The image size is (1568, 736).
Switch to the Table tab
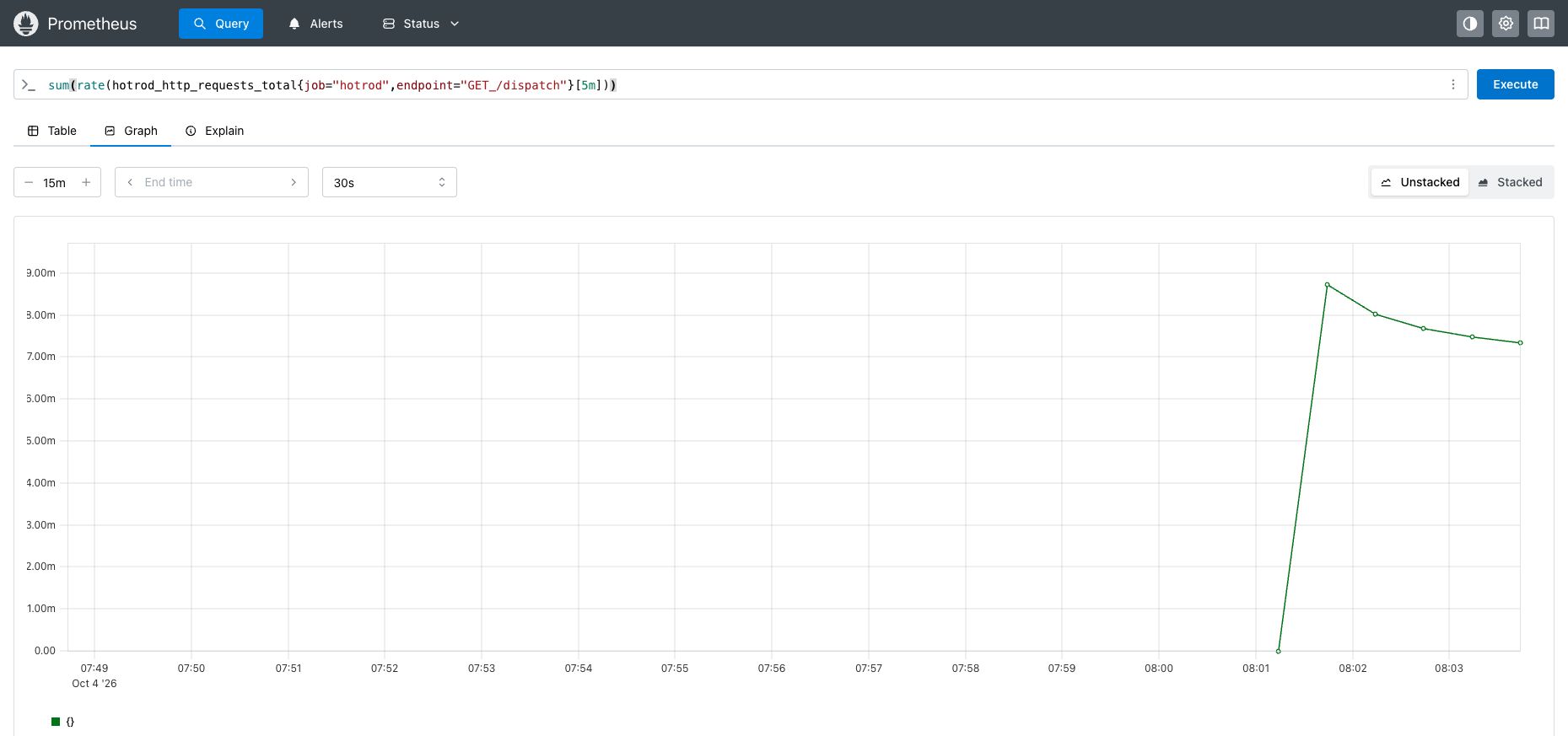point(52,131)
